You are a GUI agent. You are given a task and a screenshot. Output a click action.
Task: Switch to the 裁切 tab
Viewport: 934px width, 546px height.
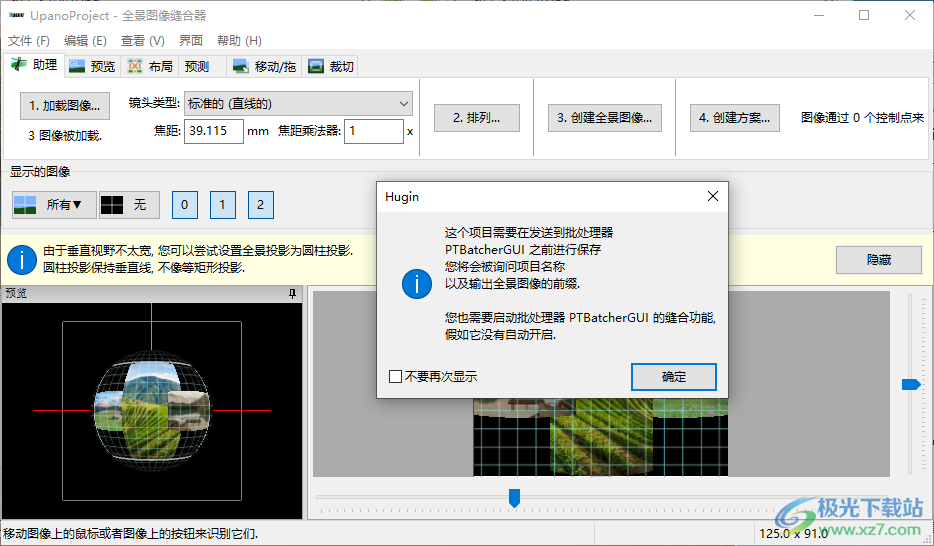click(331, 66)
